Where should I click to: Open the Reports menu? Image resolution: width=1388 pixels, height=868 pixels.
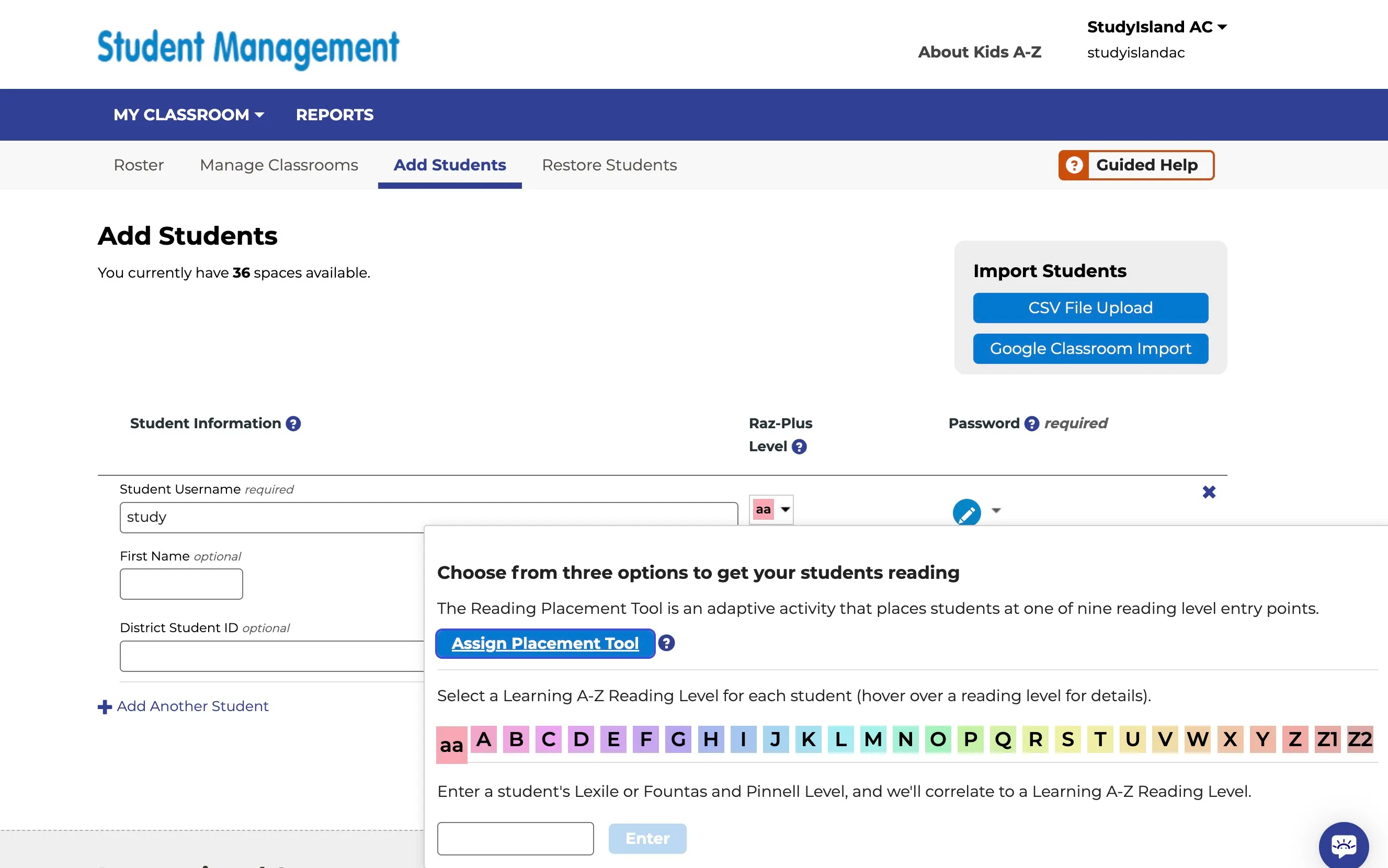click(335, 115)
